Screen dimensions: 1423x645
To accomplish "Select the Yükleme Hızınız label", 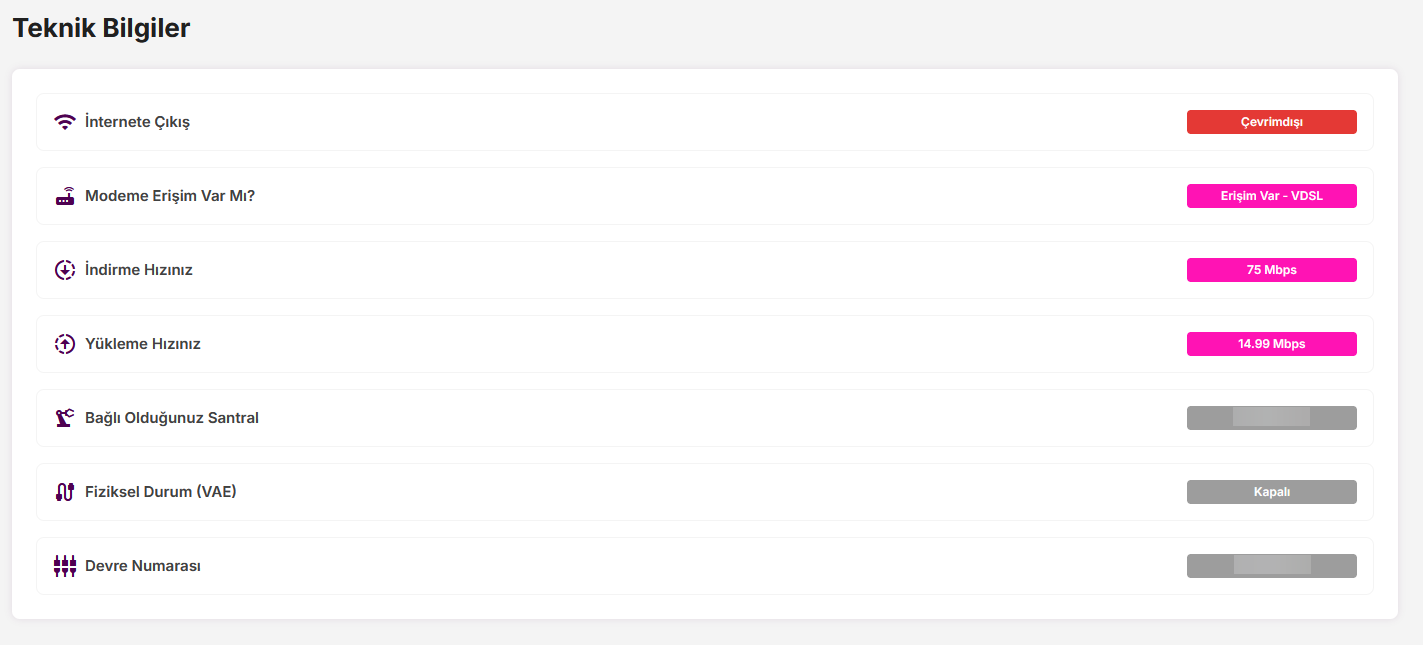I will coord(143,344).
